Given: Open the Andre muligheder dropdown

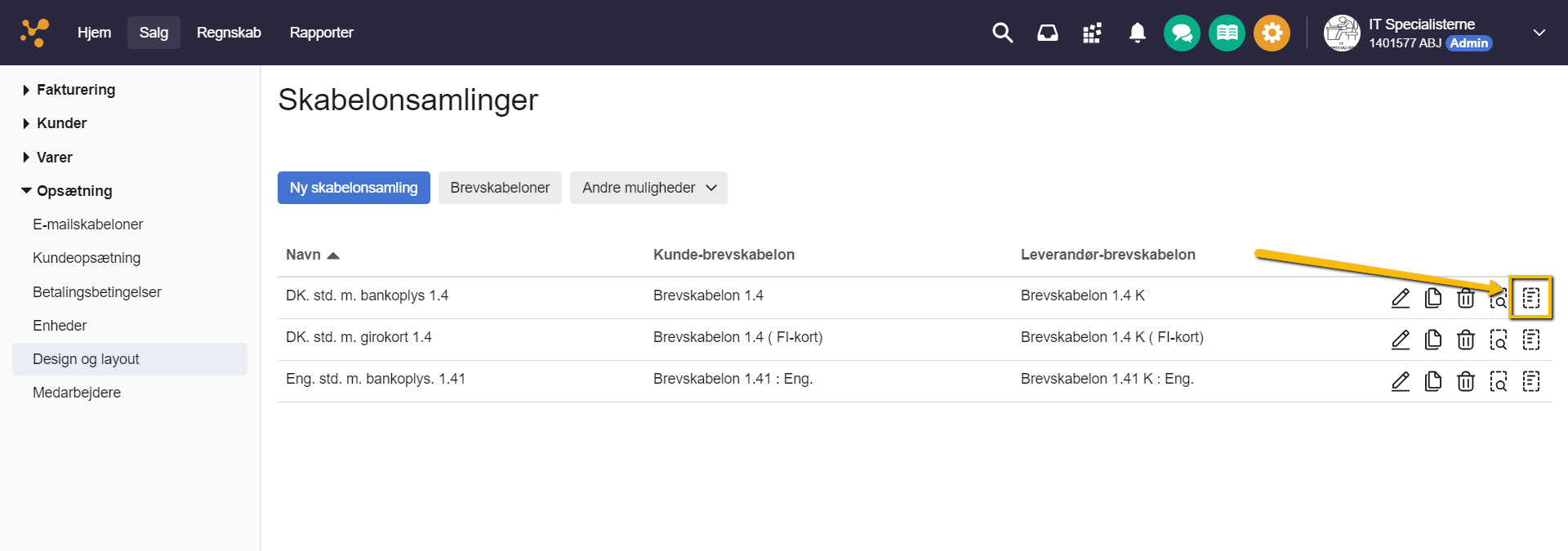Looking at the screenshot, I should pyautogui.click(x=648, y=188).
